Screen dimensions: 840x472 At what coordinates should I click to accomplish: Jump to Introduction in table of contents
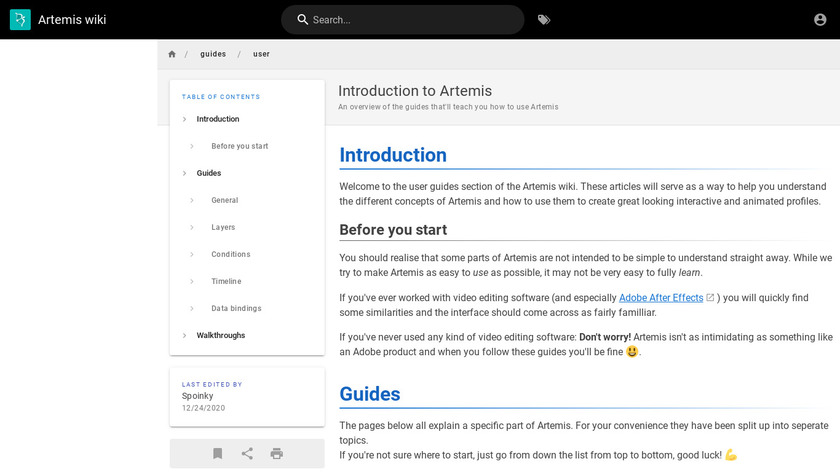pyautogui.click(x=218, y=119)
